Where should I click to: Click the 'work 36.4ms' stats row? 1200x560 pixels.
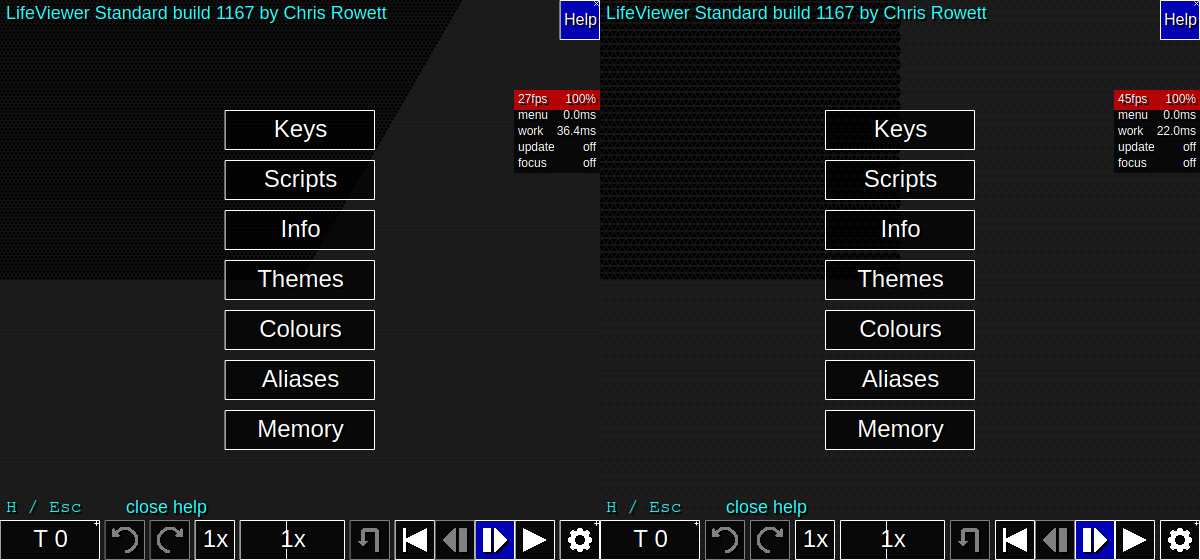pyautogui.click(x=557, y=131)
